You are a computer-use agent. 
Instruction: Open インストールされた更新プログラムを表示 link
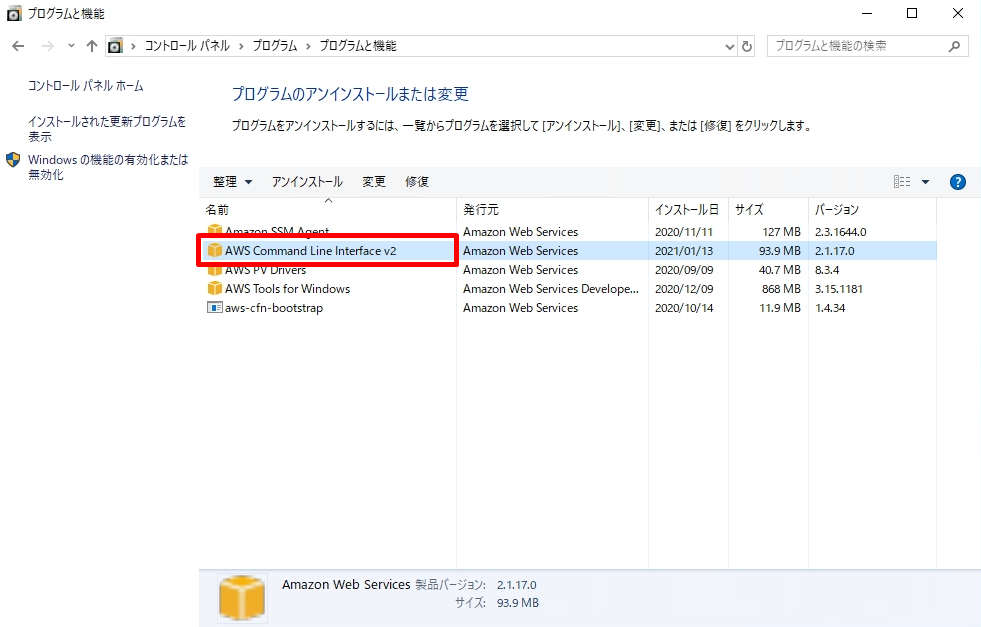coord(107,129)
